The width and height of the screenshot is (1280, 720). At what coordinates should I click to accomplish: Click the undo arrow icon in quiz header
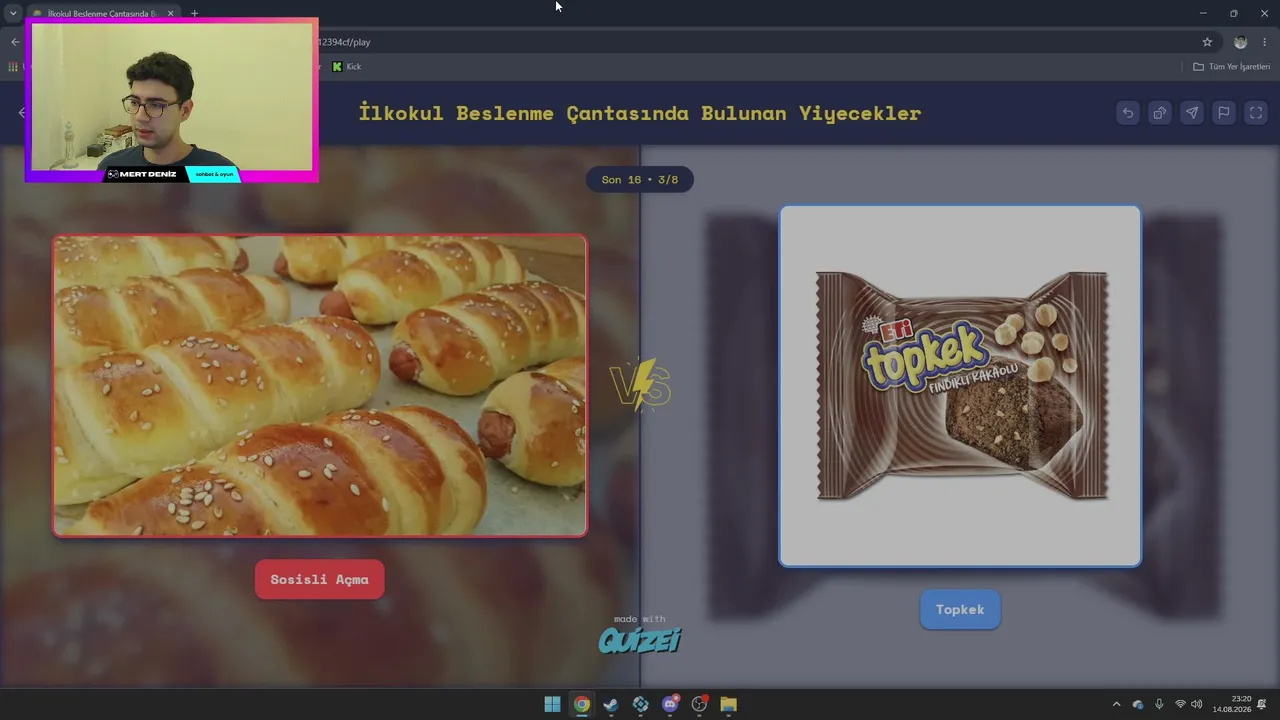pos(1128,113)
